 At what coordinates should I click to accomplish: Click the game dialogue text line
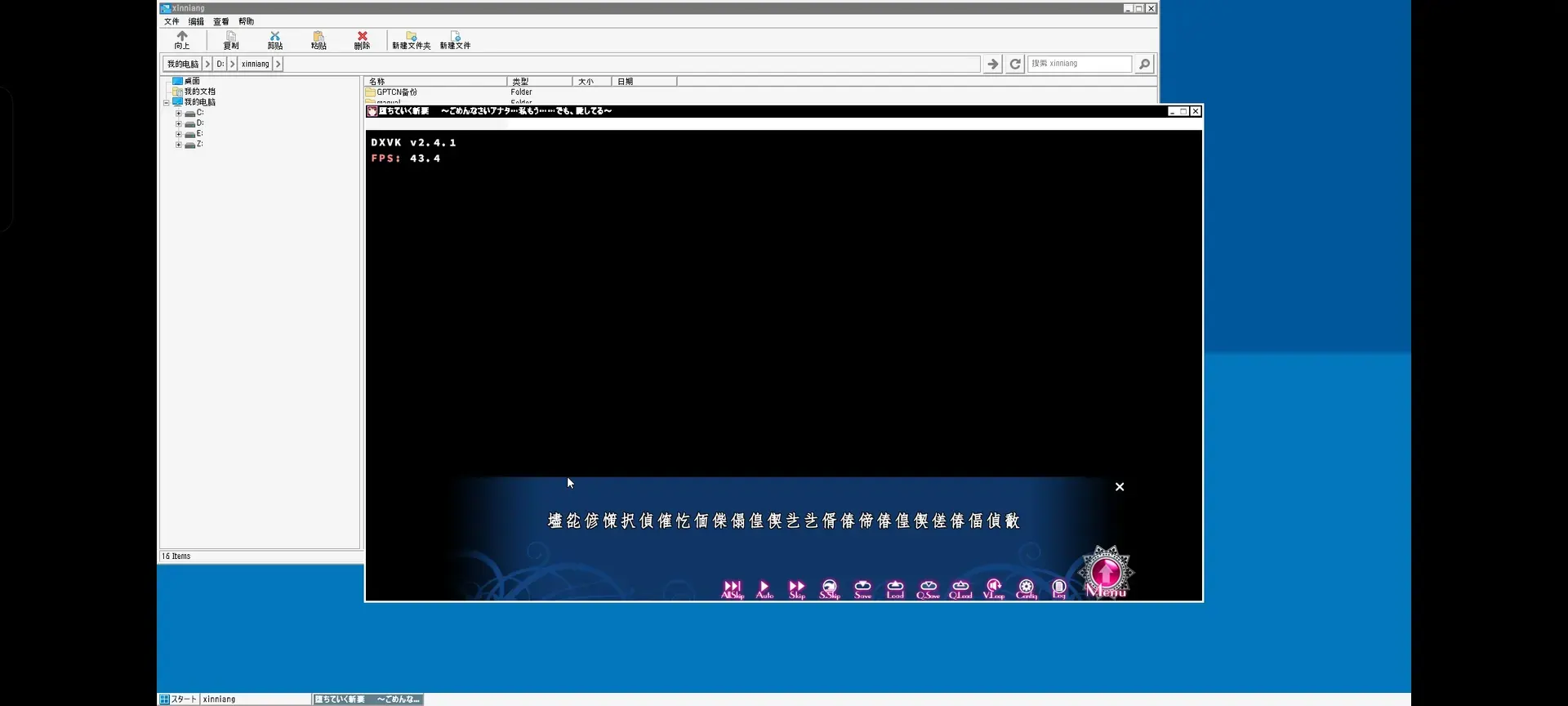coord(784,521)
